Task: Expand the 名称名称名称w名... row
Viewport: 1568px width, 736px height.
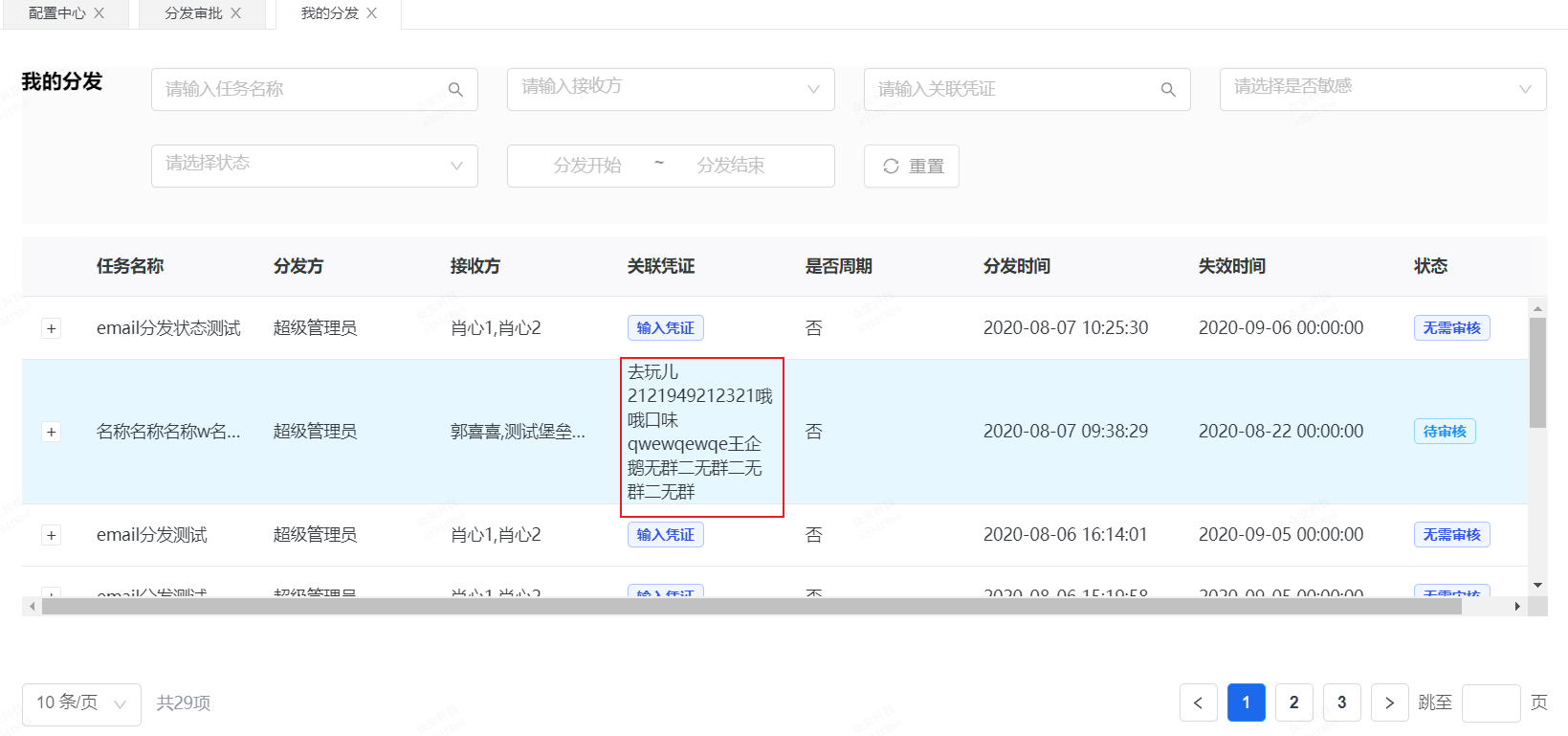Action: pos(52,432)
